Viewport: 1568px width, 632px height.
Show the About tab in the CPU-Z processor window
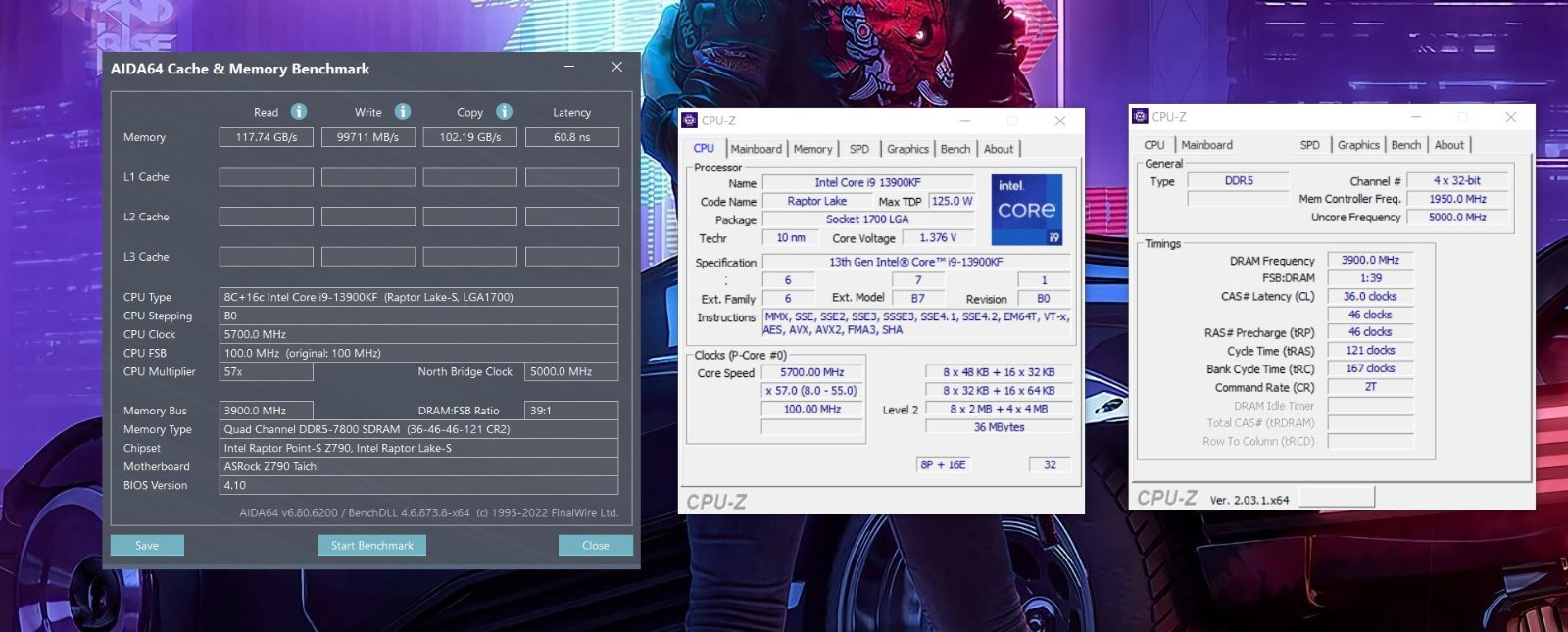[x=999, y=149]
